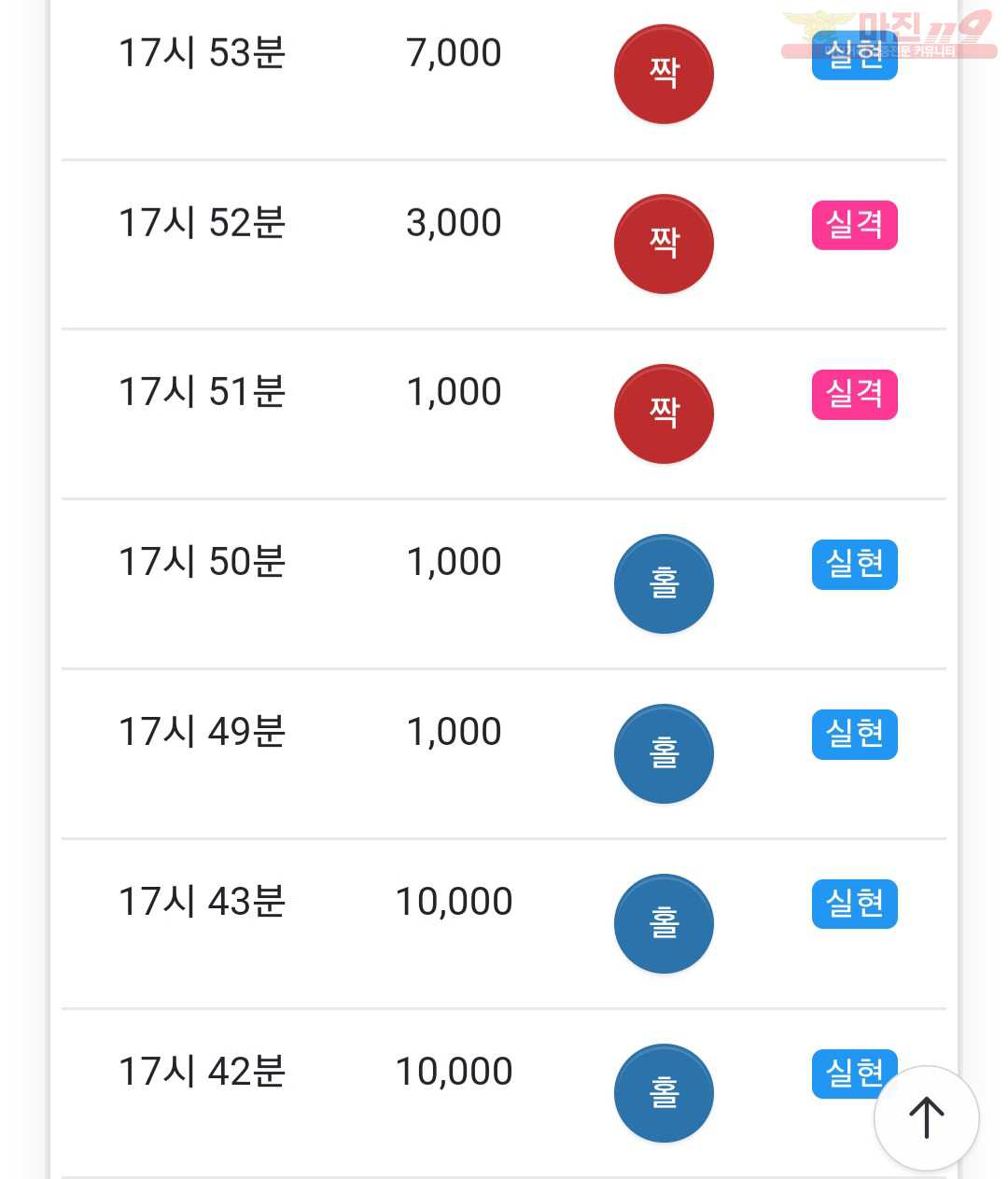Click the blue 실현 badge on 17시 43분 row

coord(855,905)
